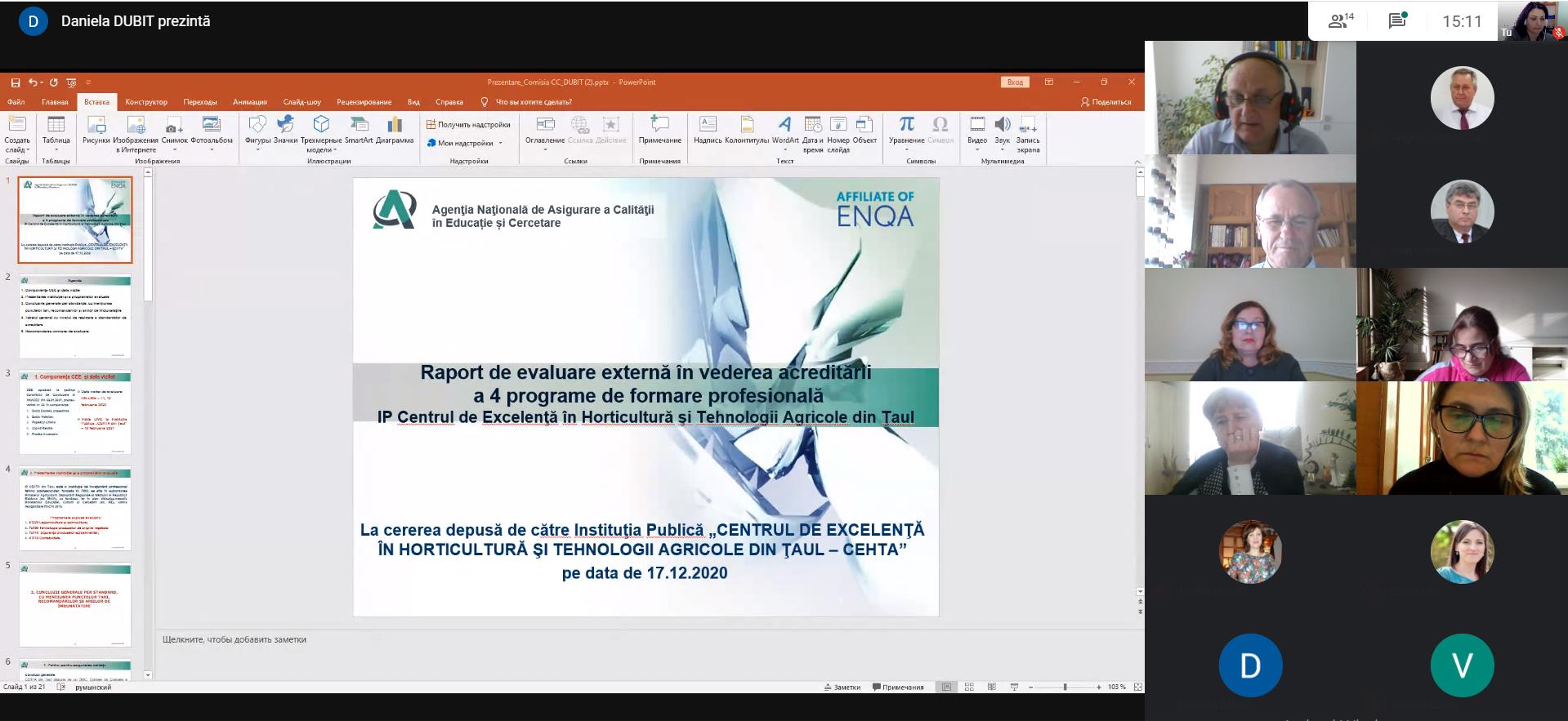1568x721 pixels.
Task: Switch to the Слайд-шоу tab
Action: click(302, 102)
